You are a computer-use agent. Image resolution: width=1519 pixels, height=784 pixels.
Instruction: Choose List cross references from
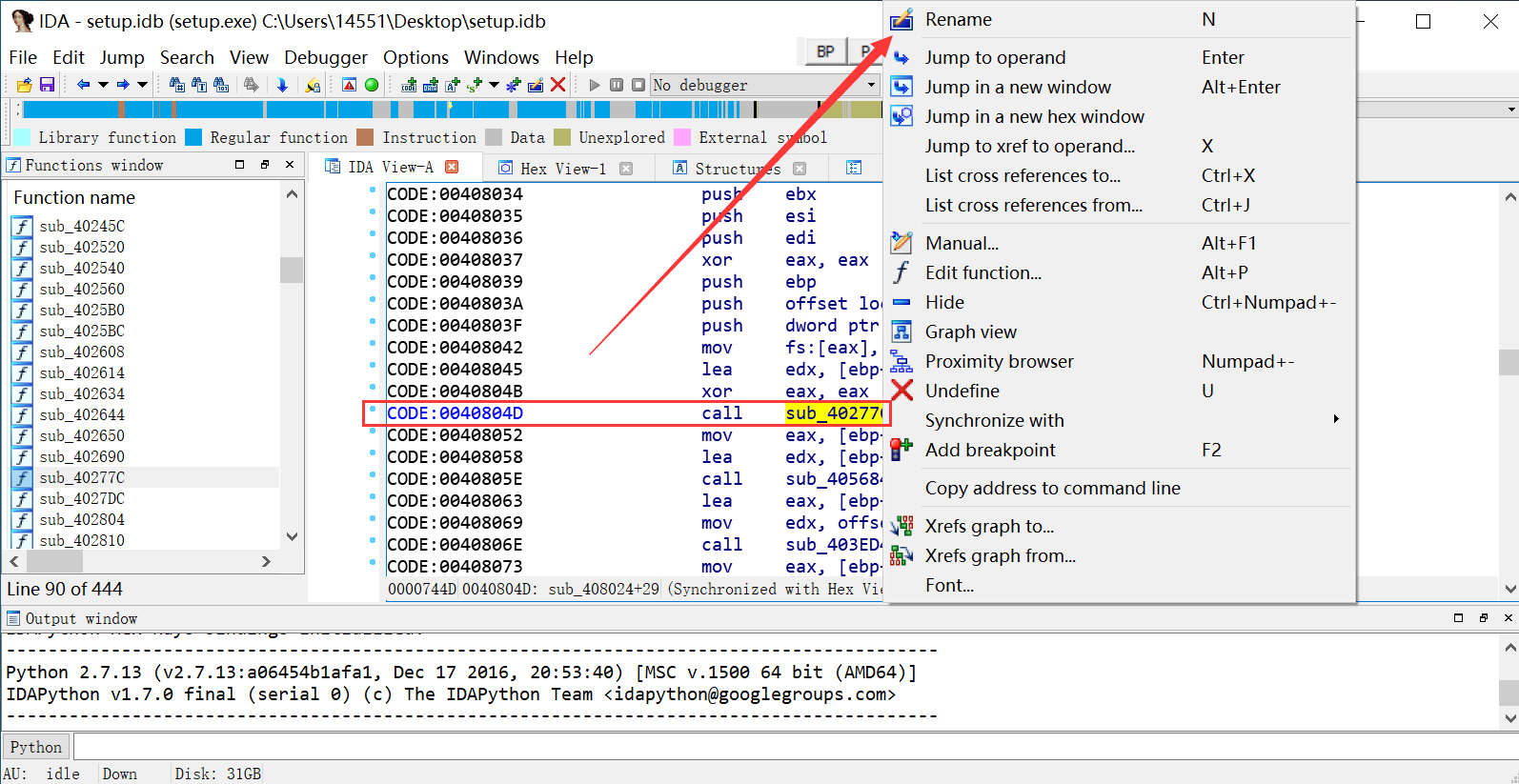click(x=1120, y=205)
